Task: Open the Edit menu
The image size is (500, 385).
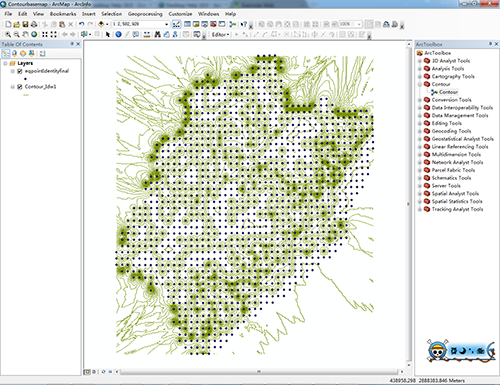Action: (23, 14)
